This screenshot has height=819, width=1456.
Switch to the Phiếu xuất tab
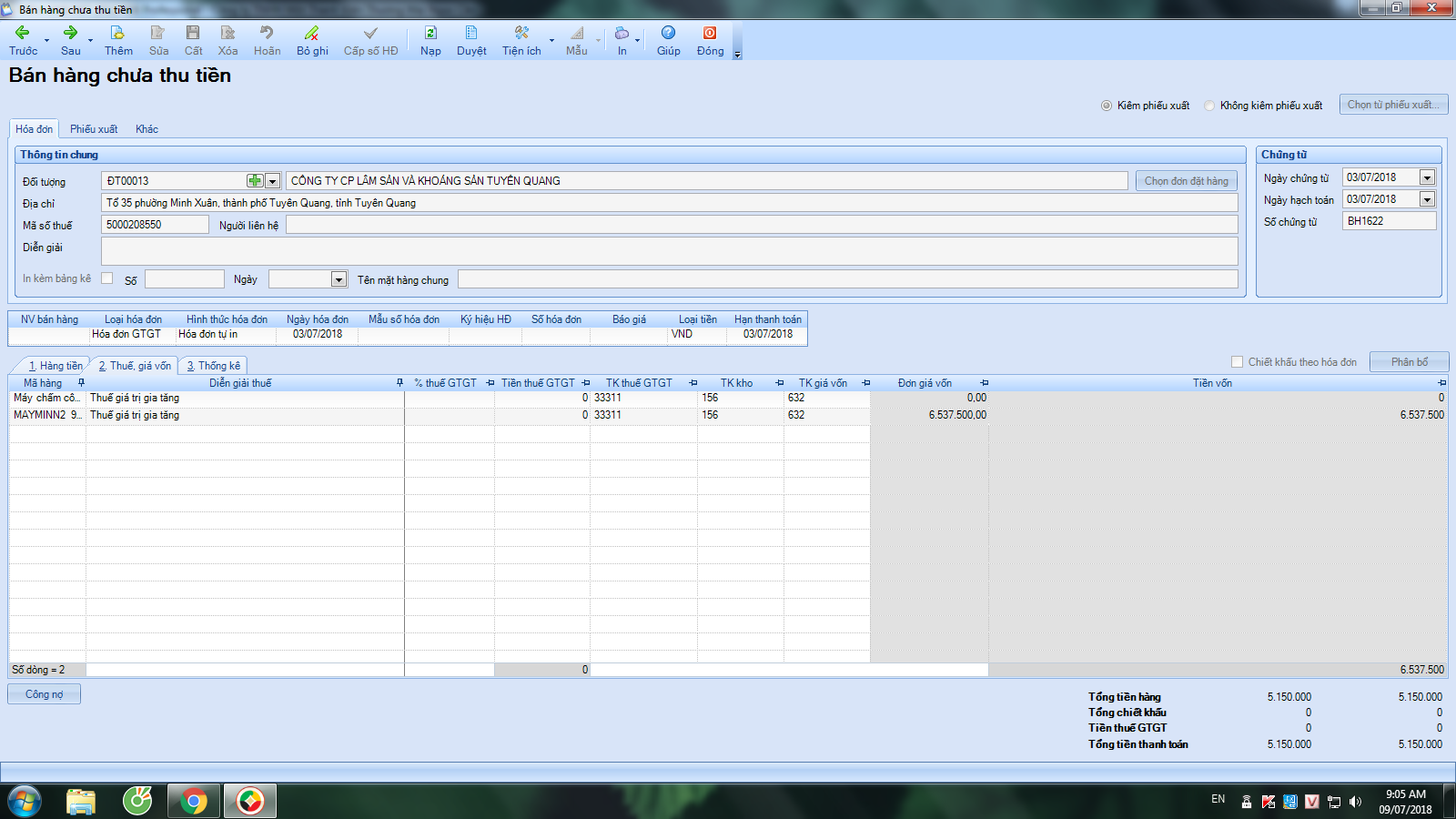tap(94, 129)
